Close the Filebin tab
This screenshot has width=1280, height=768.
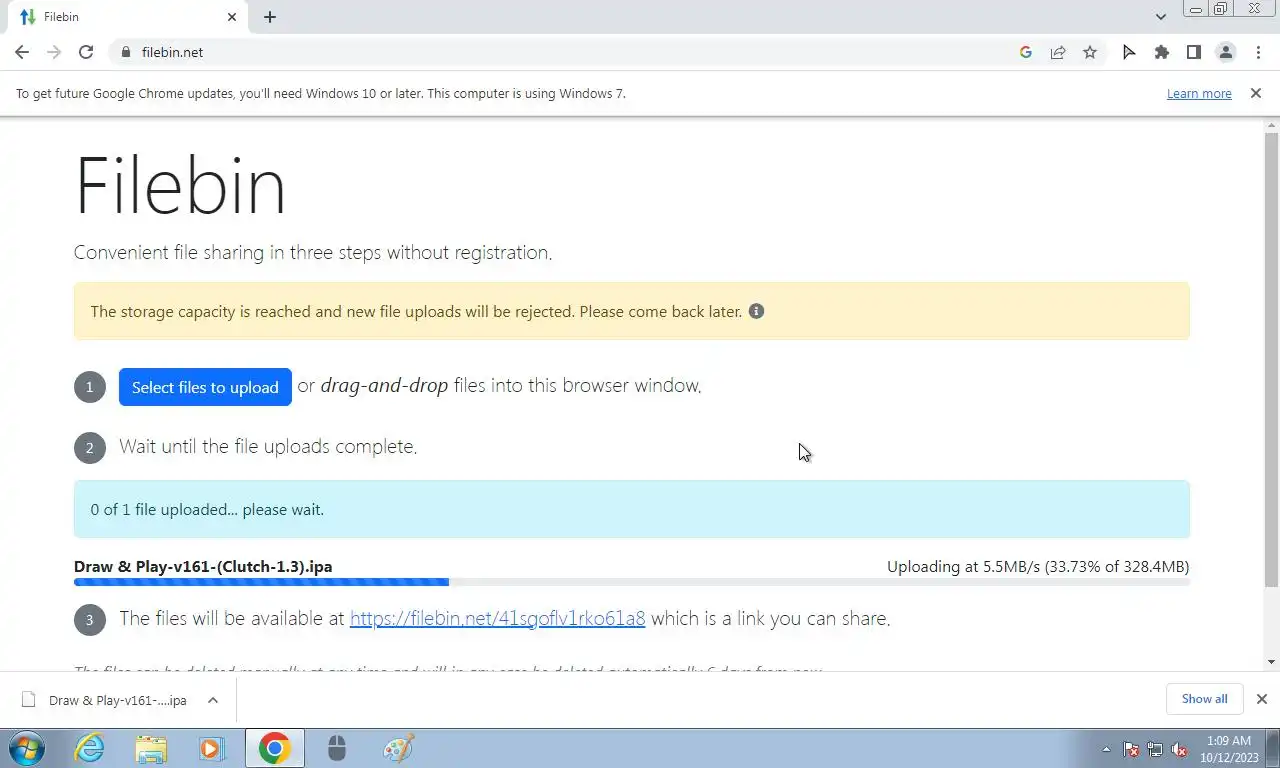[232, 17]
